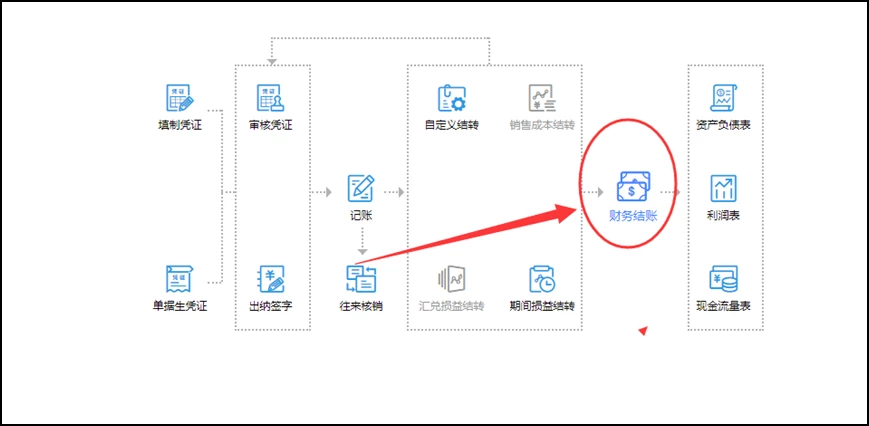
Task: Open the 往来核销 document exchange icon
Action: click(361, 279)
